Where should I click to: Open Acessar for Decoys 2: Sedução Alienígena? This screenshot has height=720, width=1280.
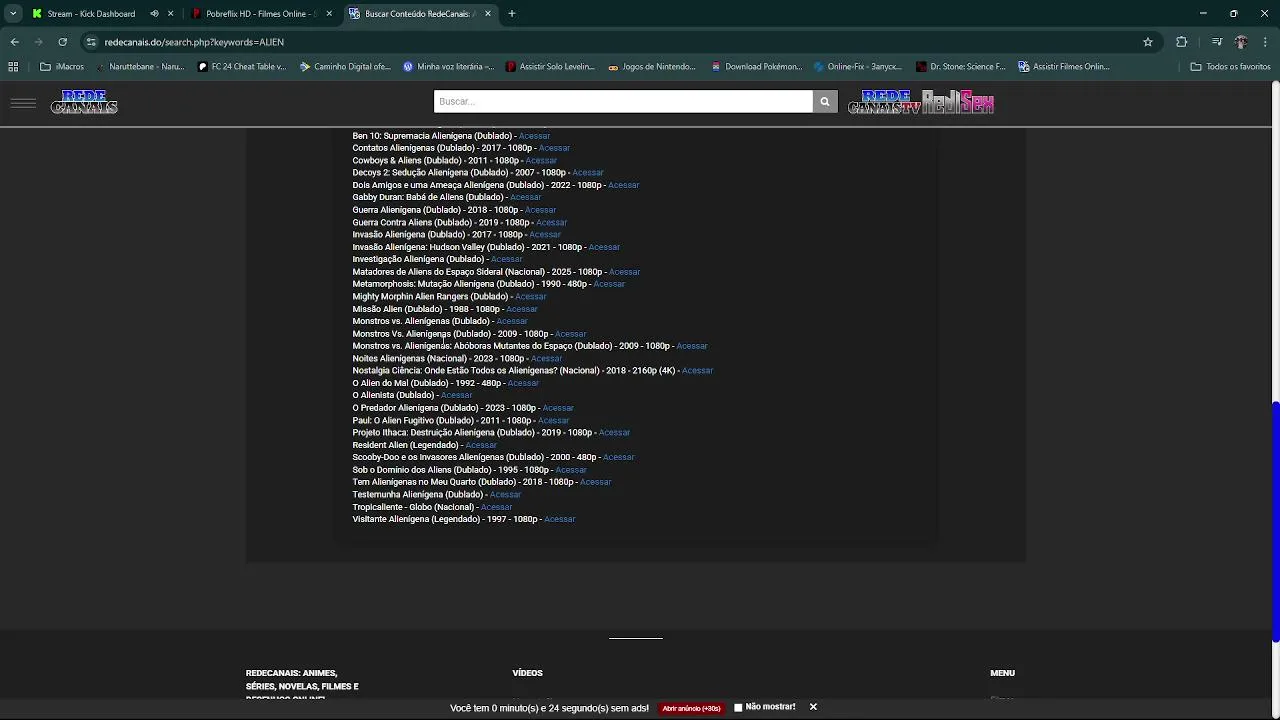click(x=588, y=173)
